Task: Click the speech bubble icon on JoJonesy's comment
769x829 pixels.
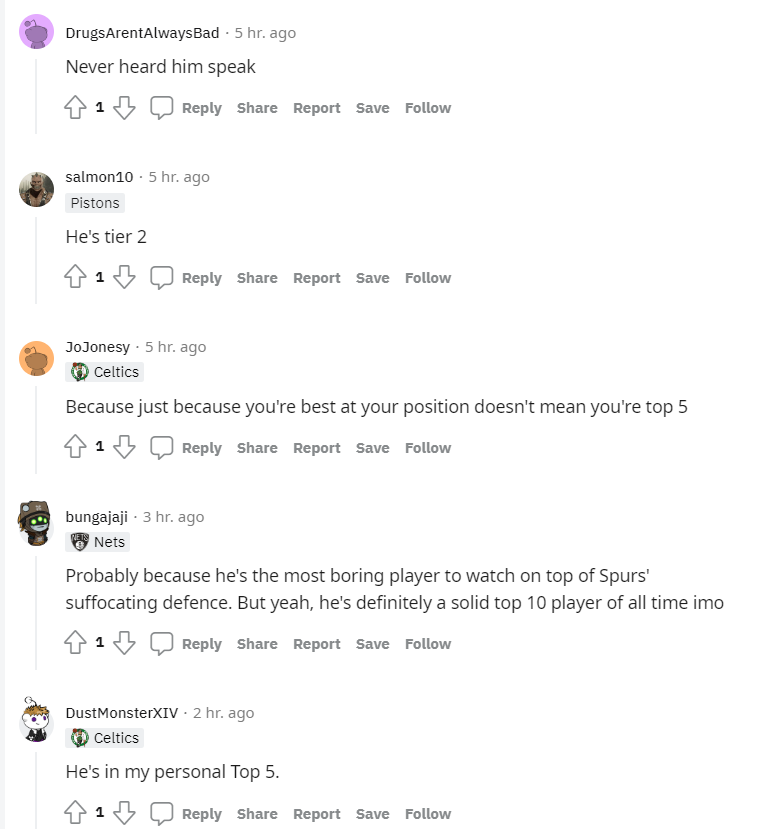Action: (162, 447)
